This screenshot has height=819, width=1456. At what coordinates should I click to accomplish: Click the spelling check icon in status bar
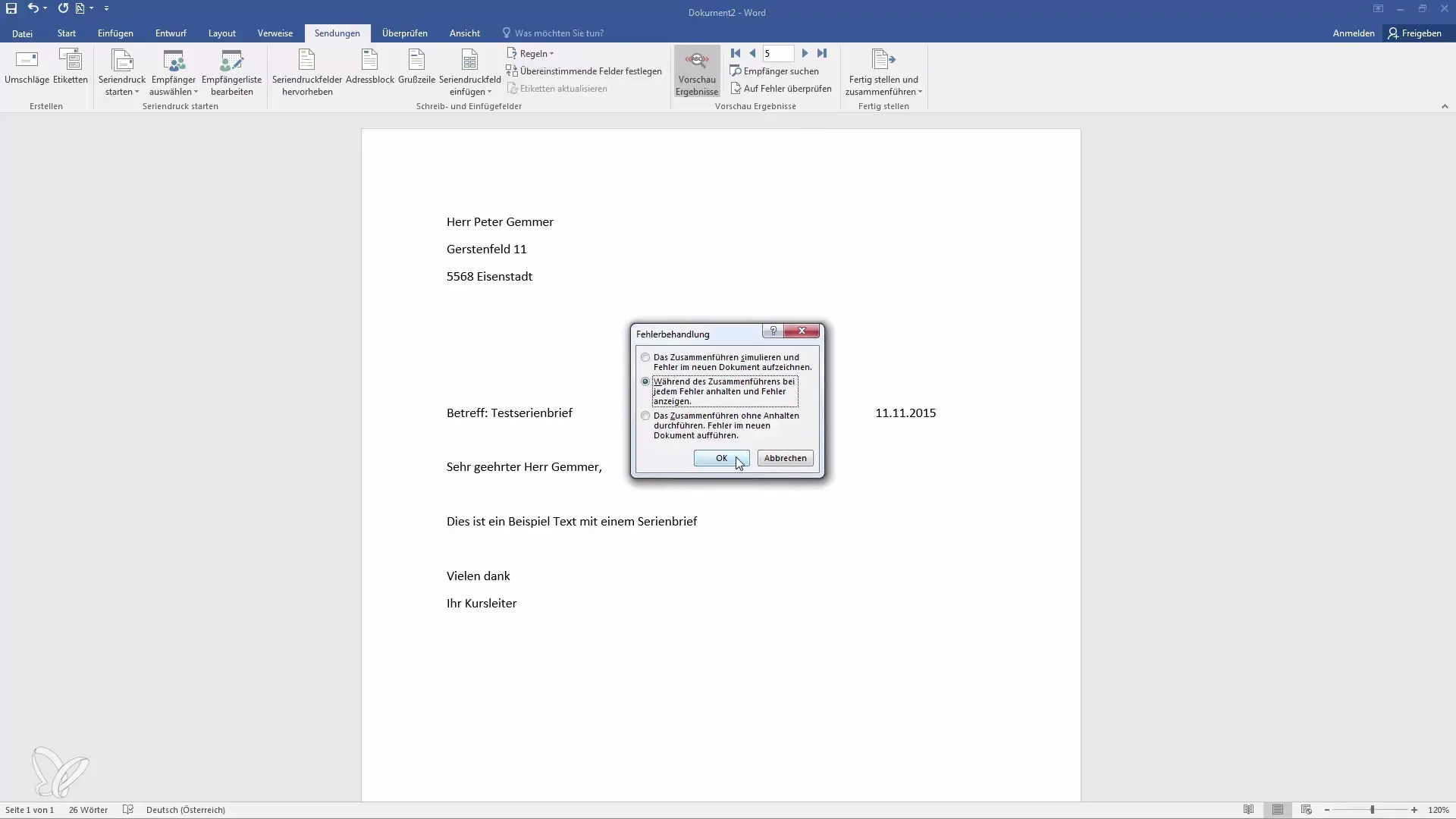(x=128, y=810)
